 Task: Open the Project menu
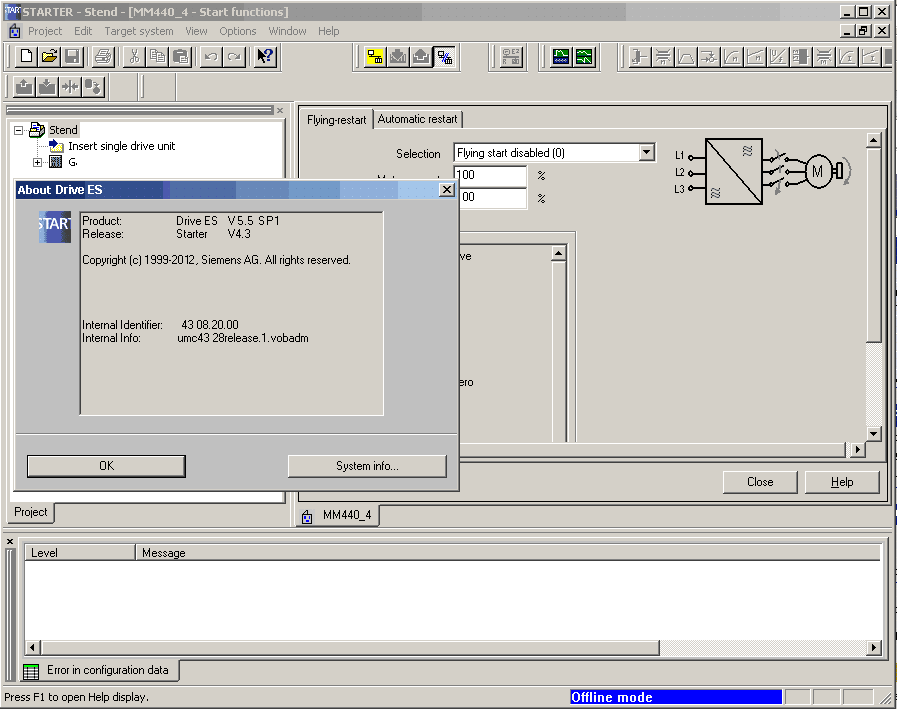pyautogui.click(x=45, y=31)
